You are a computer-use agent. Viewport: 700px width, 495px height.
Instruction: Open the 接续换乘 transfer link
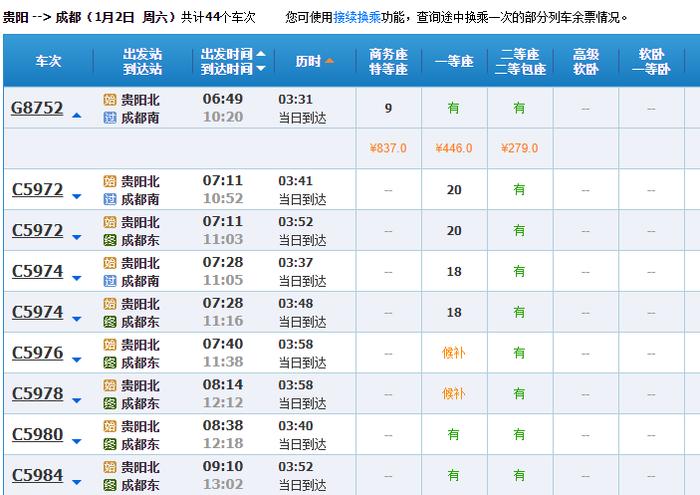click(x=357, y=17)
